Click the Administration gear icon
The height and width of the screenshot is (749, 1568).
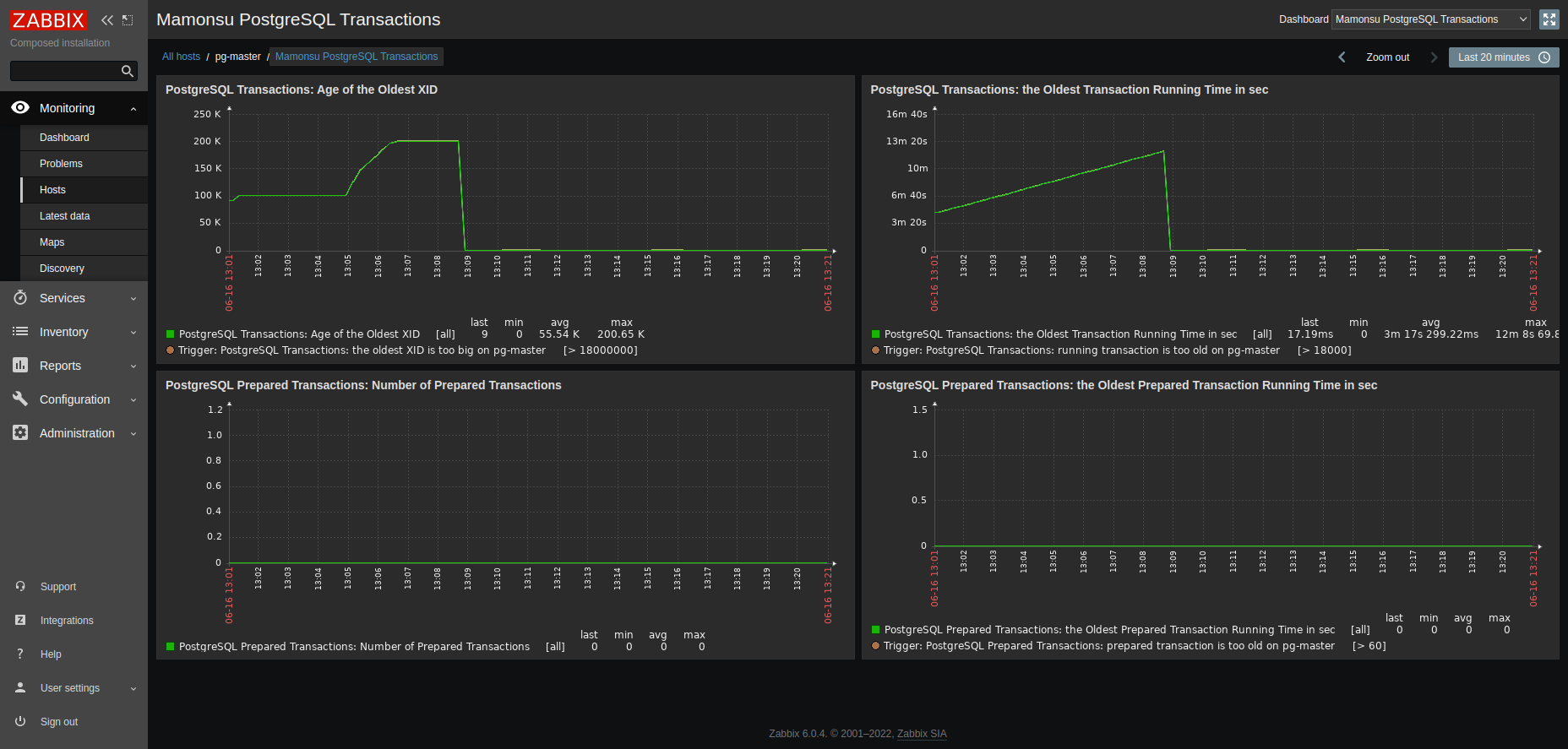point(20,432)
